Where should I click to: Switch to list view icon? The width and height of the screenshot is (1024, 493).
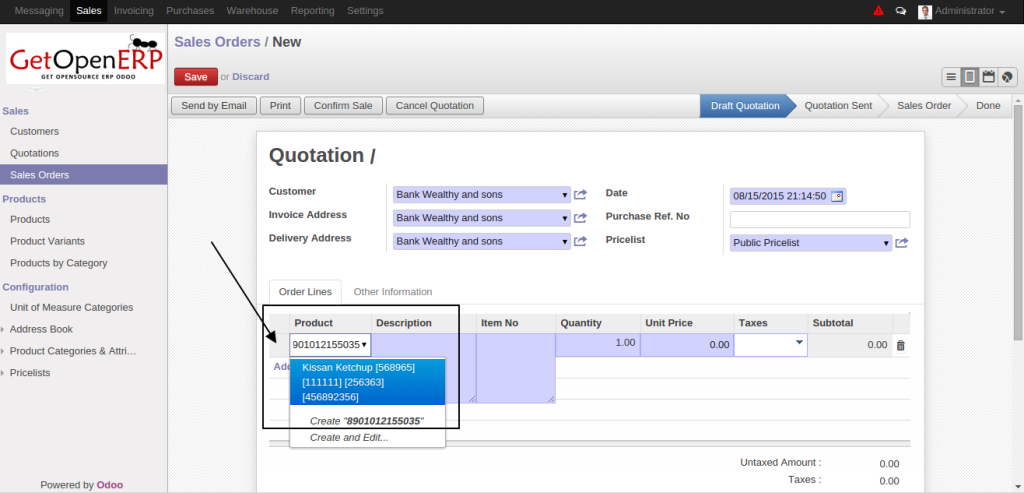(951, 77)
